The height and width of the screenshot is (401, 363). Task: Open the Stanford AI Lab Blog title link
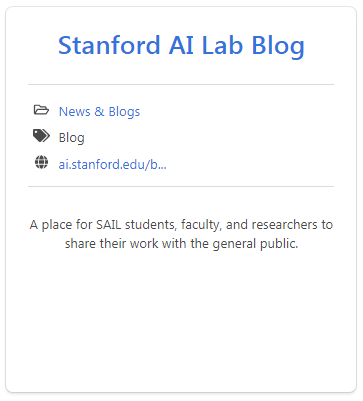coord(181,46)
